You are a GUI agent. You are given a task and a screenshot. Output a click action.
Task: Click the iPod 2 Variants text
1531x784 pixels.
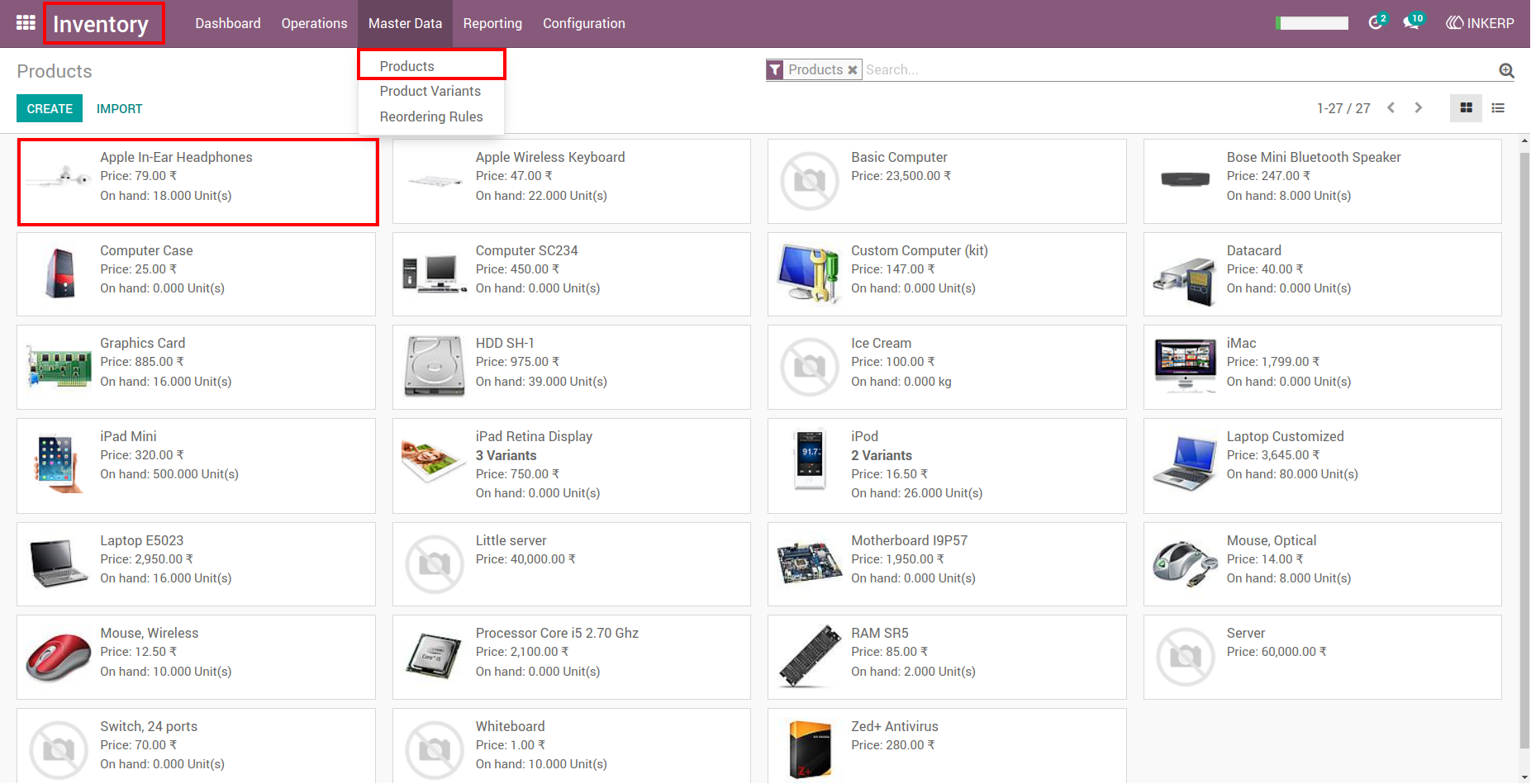(882, 455)
